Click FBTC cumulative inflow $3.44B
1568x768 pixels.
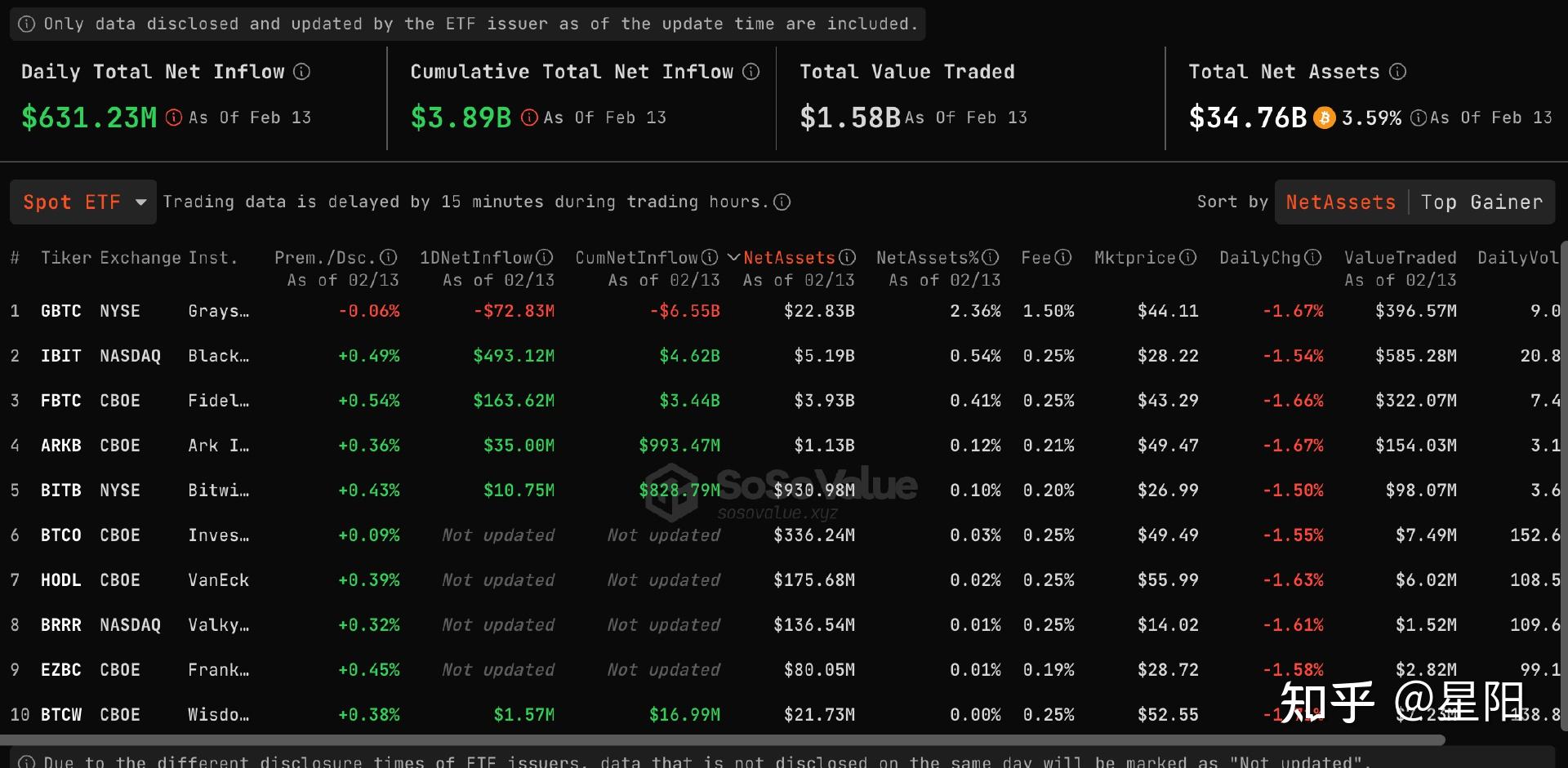pyautogui.click(x=689, y=401)
